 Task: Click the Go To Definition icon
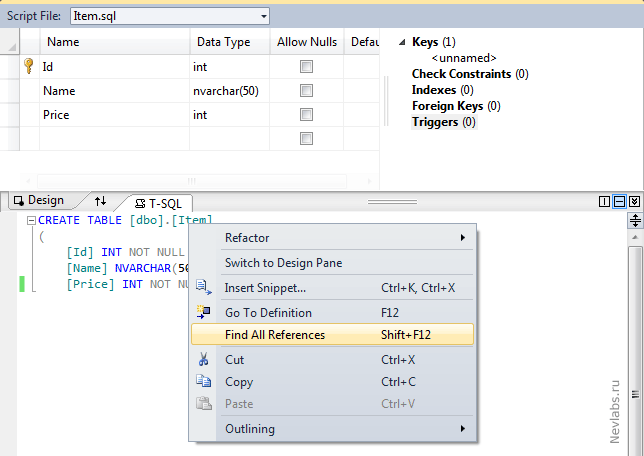click(x=204, y=312)
